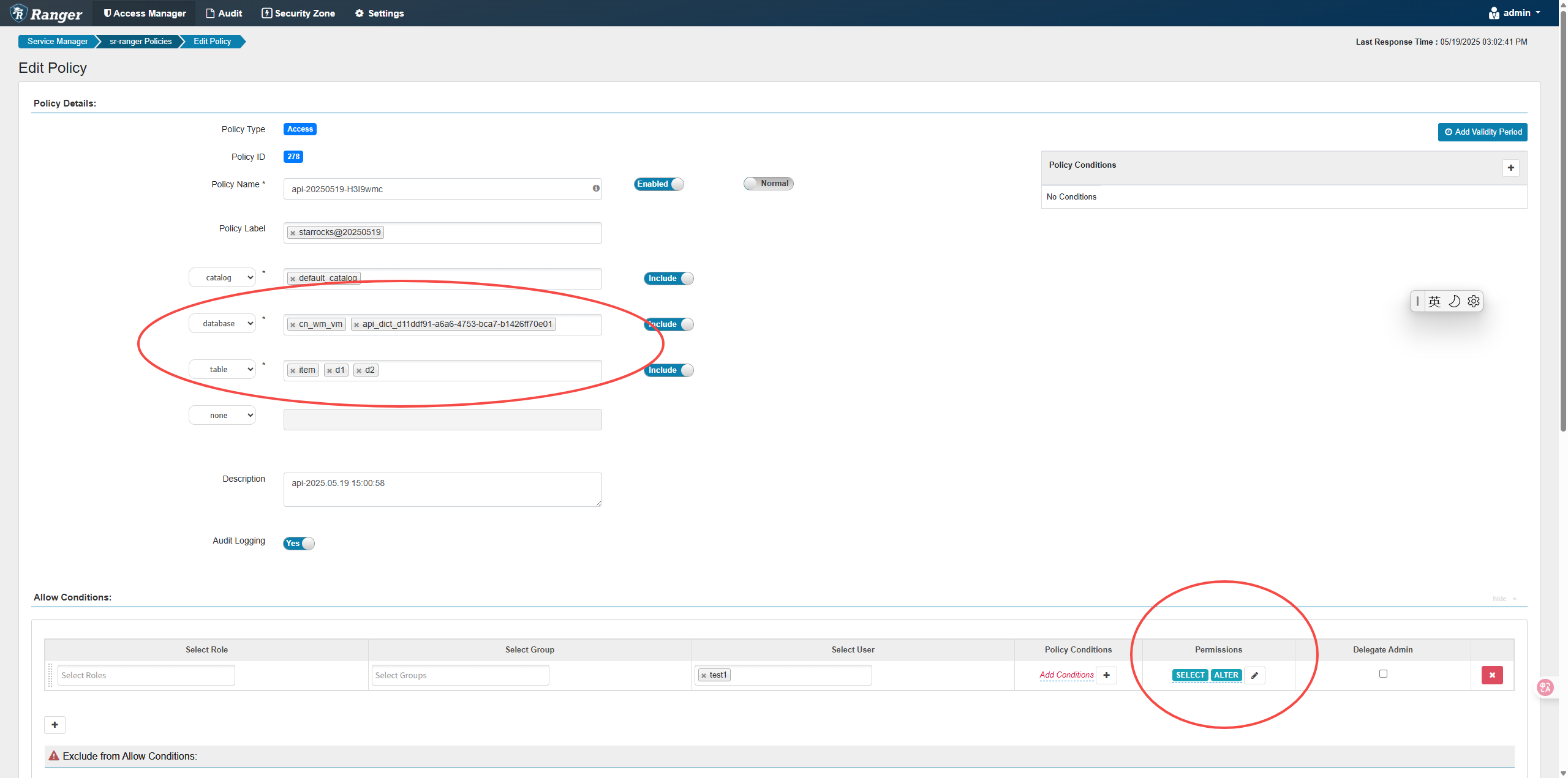Click the Description text area

[442, 489]
